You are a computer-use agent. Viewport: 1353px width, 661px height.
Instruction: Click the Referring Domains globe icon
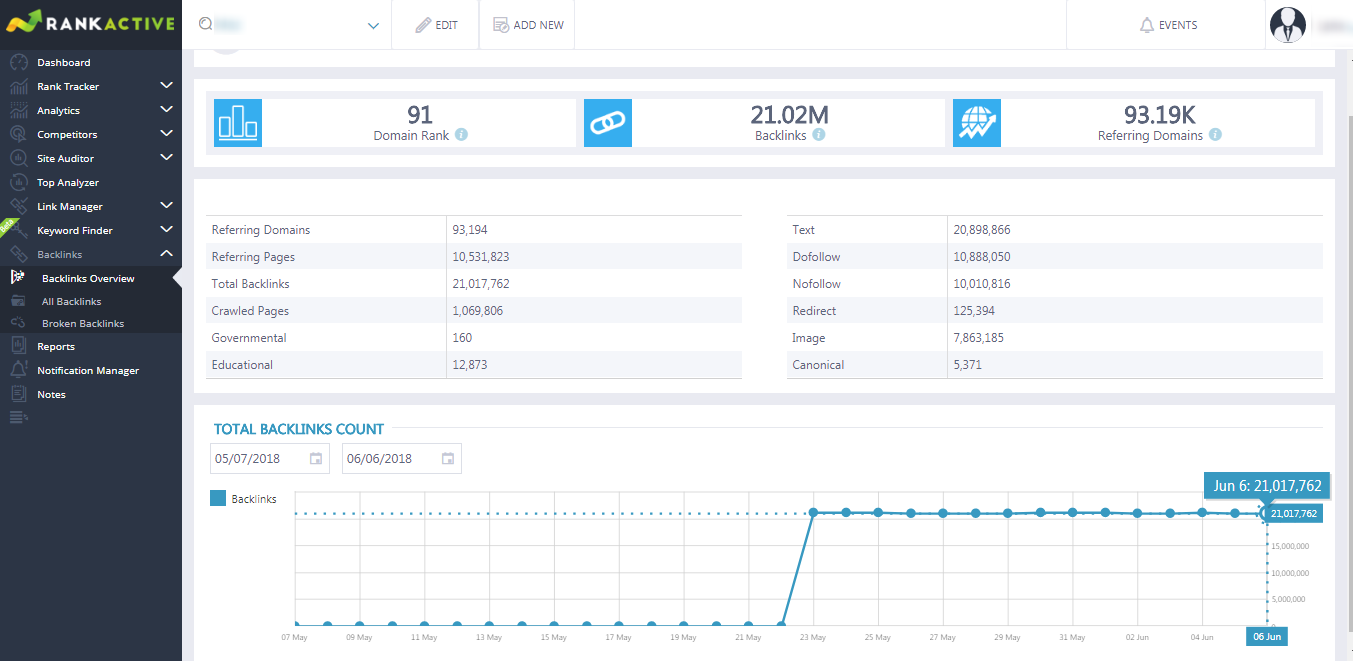(977, 123)
